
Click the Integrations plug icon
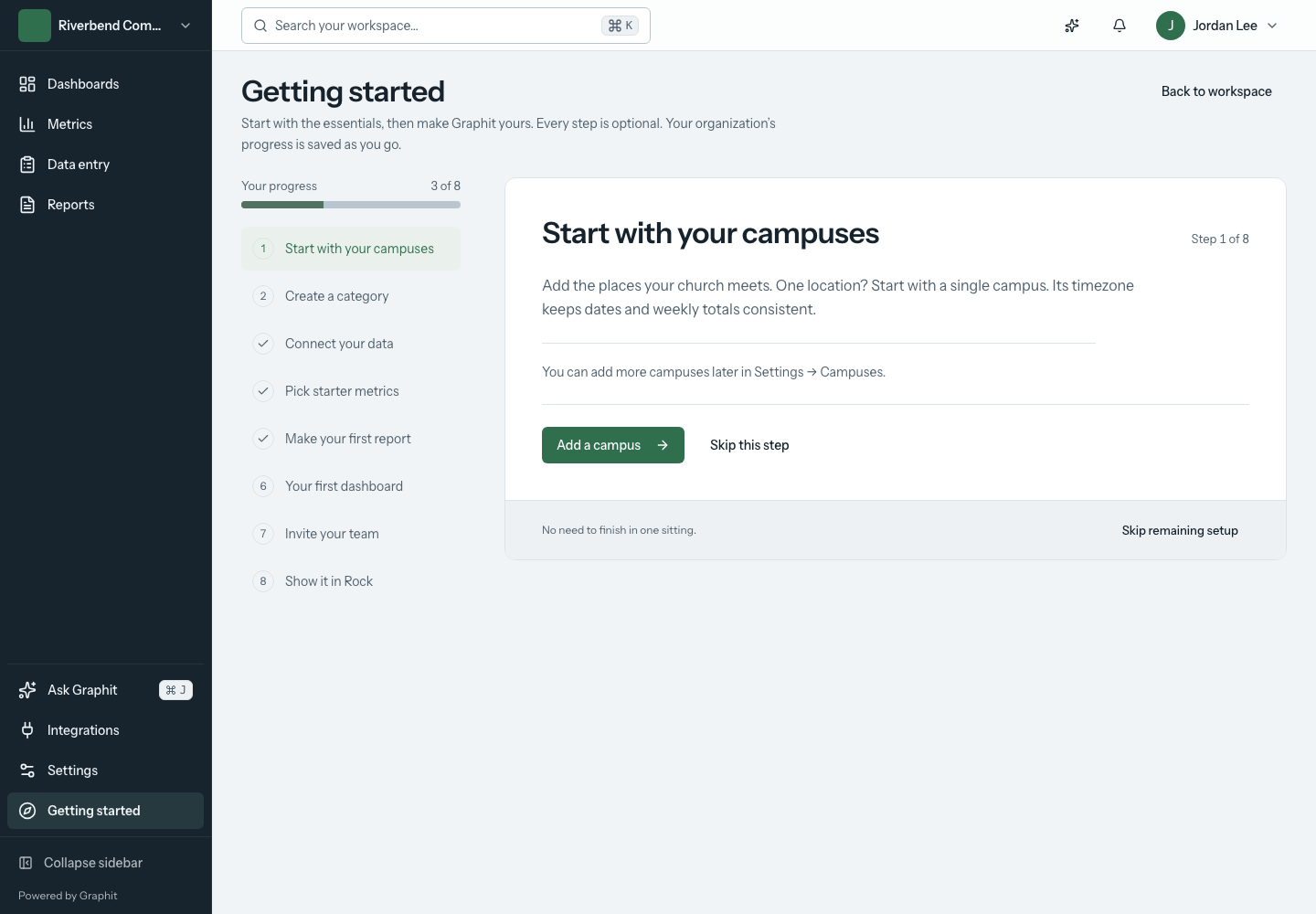27,730
